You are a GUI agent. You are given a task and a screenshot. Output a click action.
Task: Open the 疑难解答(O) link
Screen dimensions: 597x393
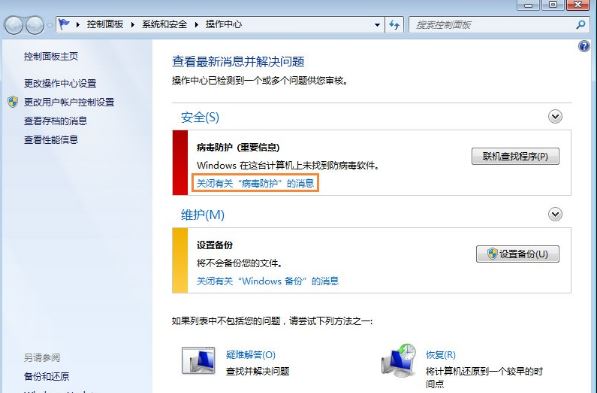[251, 355]
